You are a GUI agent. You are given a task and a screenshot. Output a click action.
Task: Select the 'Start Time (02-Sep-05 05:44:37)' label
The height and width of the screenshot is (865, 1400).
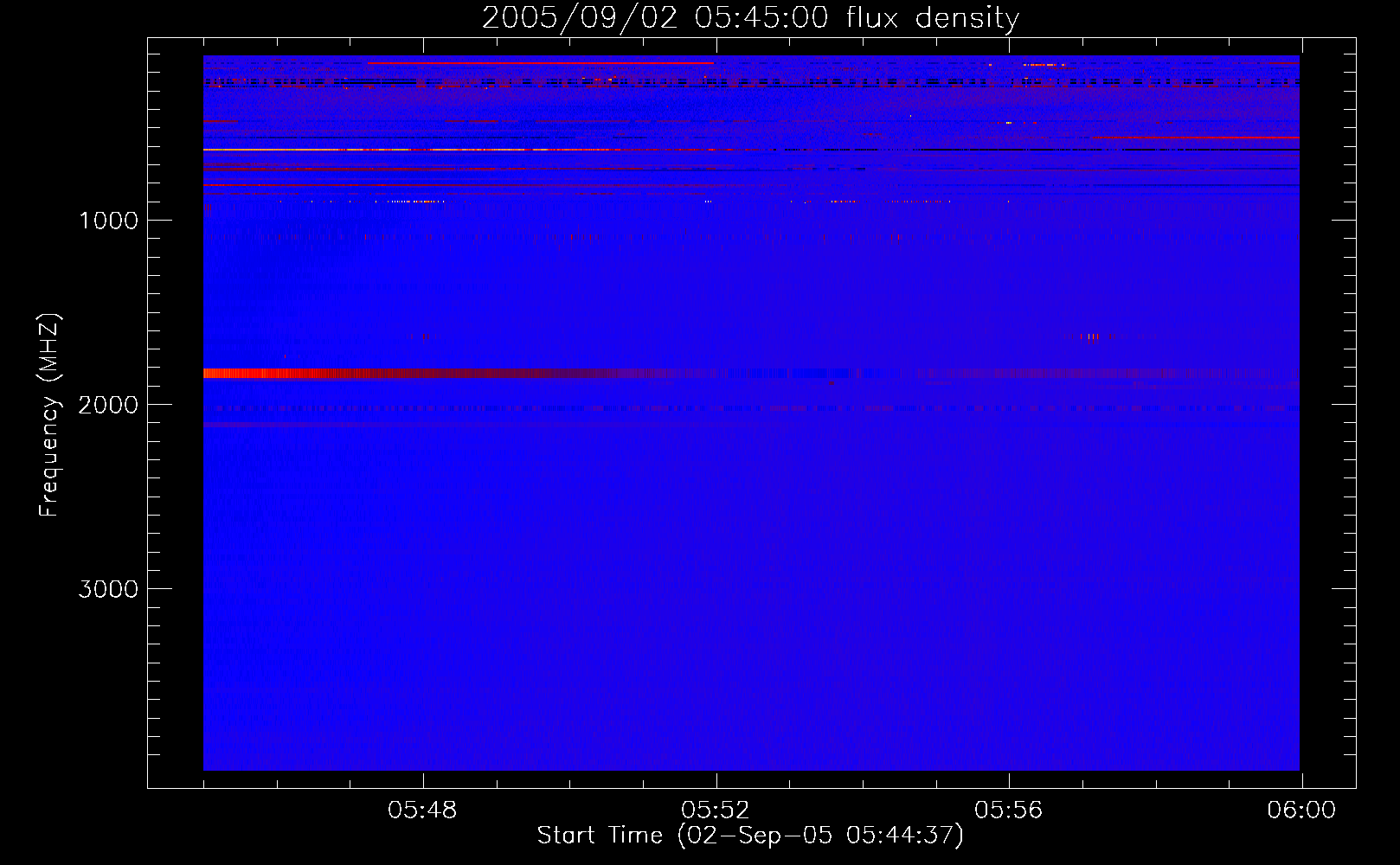pos(750,836)
